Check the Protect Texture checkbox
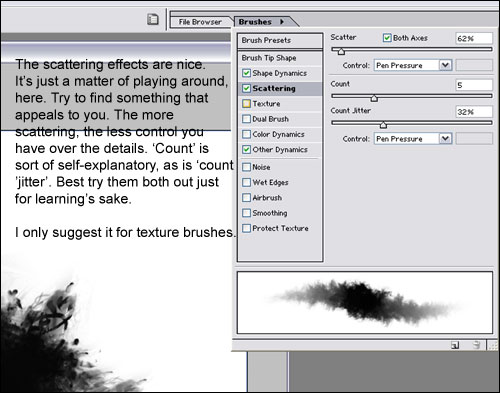500x393 pixels. [246, 228]
